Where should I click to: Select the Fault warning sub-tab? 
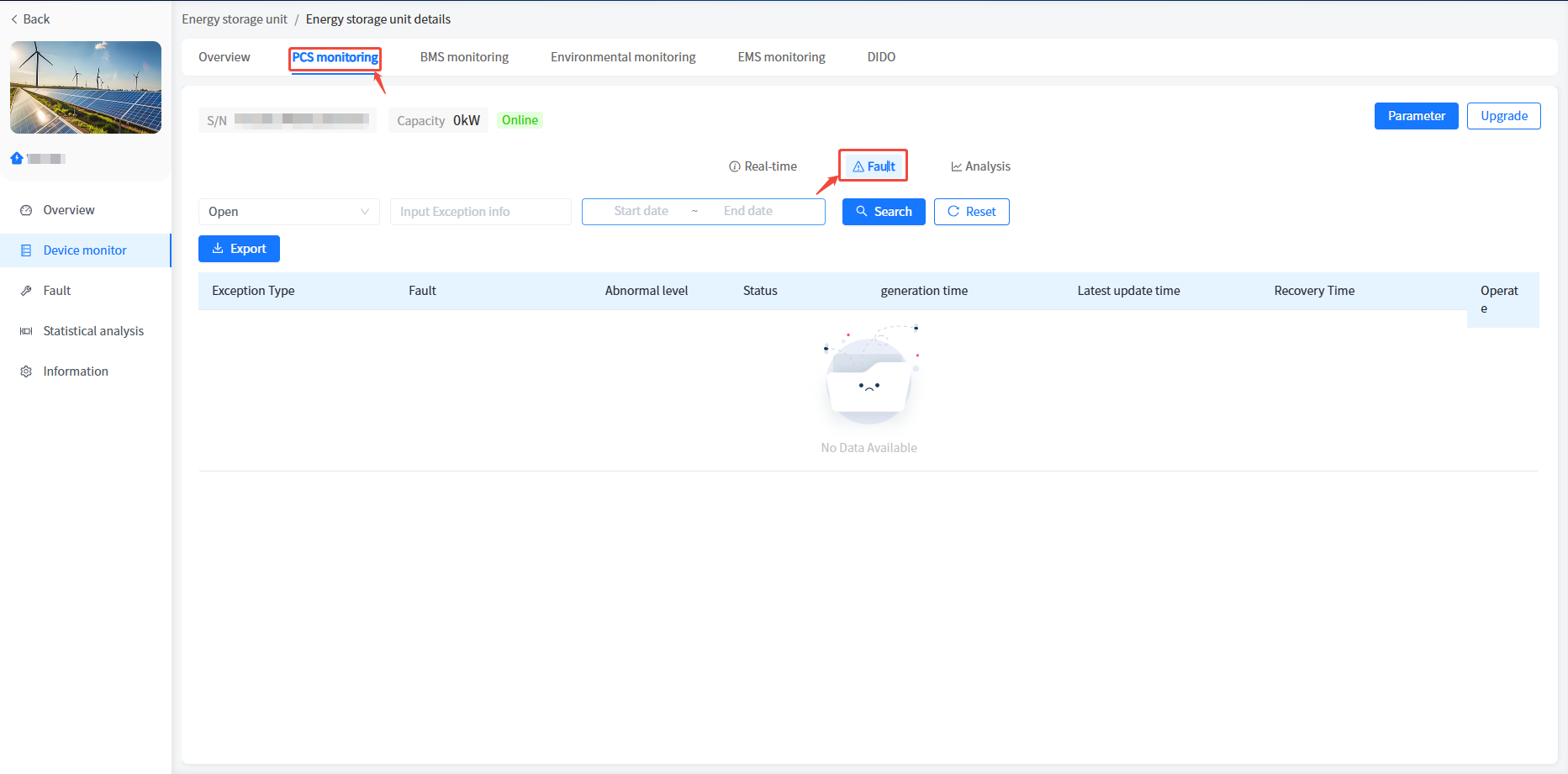click(x=874, y=166)
